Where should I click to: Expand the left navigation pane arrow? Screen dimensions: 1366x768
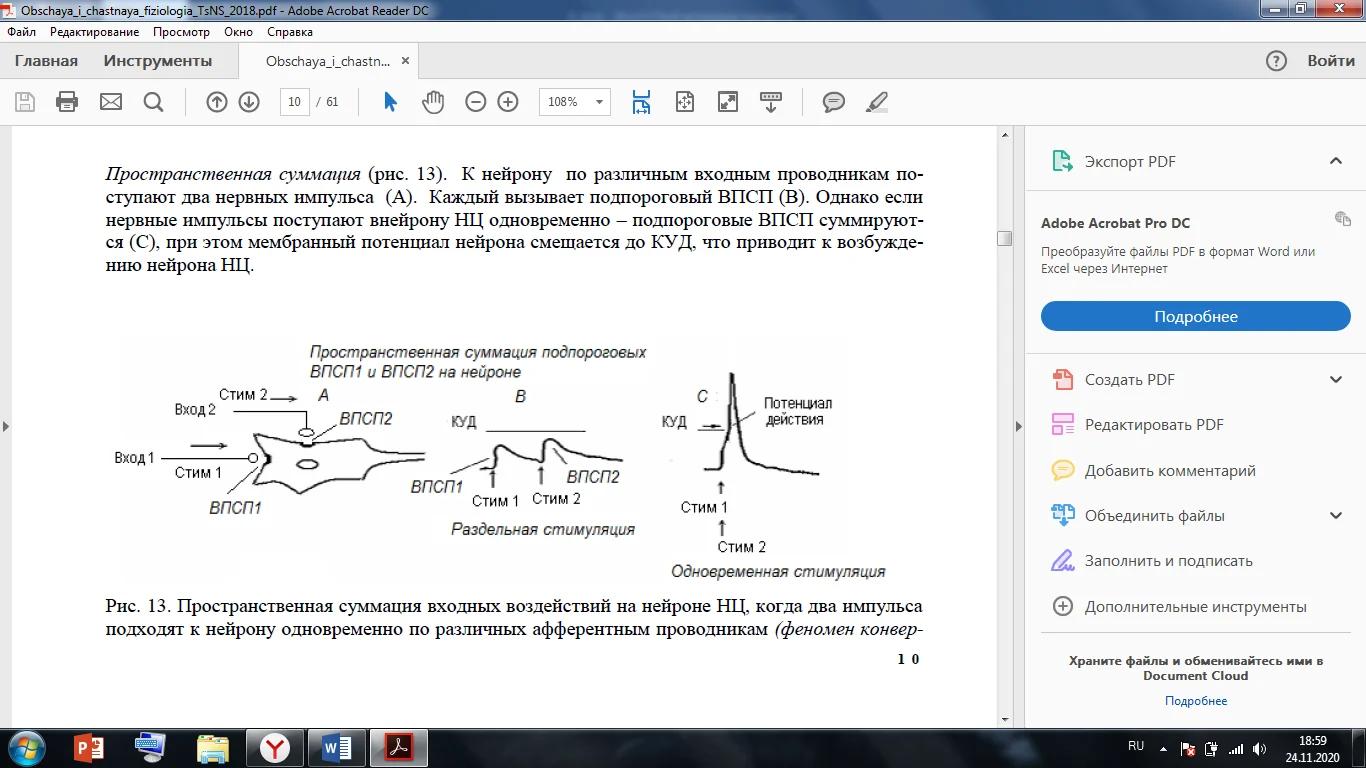[5, 426]
